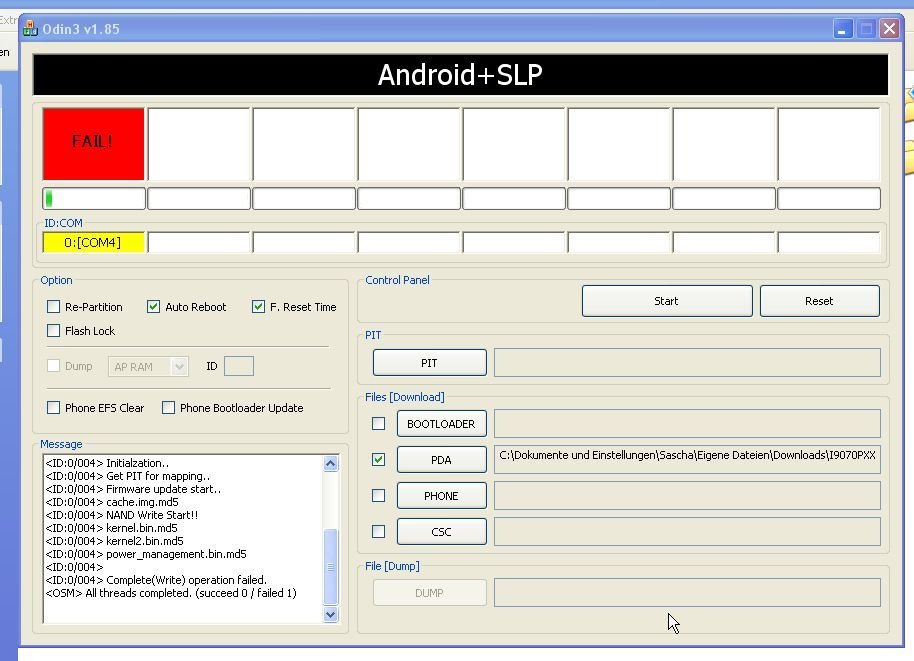
Task: Click the Message log scroll up arrow
Action: coord(331,463)
